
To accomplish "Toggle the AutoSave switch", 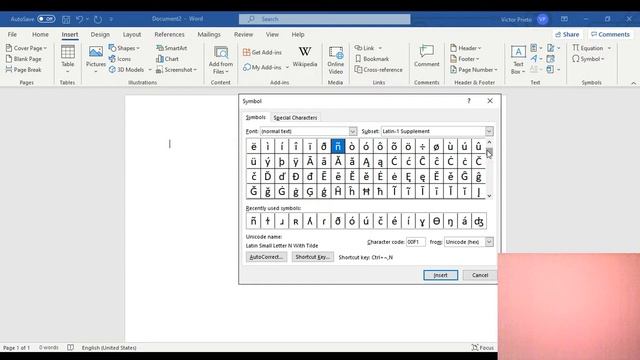I will tap(46, 19).
